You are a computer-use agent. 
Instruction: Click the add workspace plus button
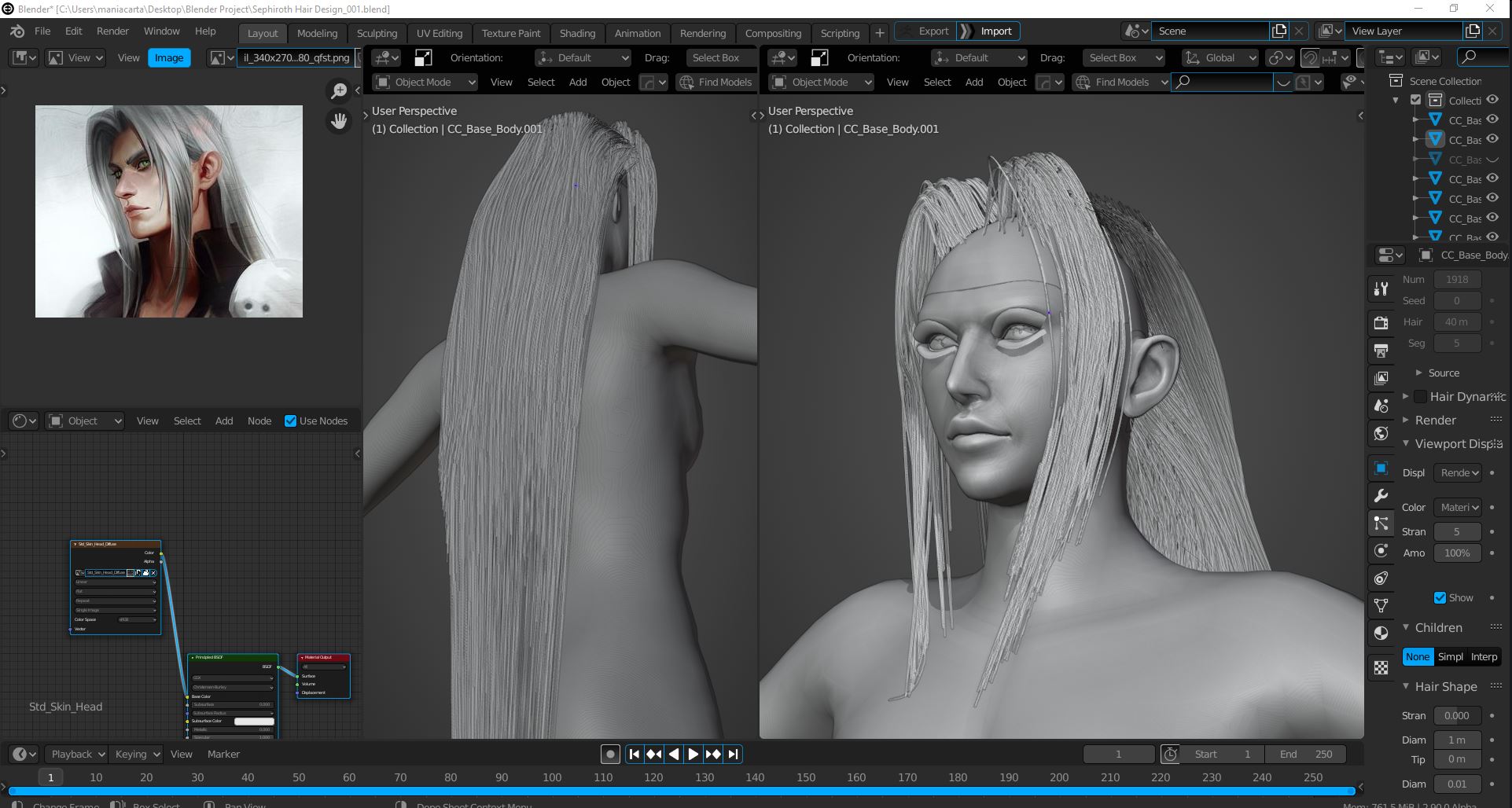click(880, 33)
